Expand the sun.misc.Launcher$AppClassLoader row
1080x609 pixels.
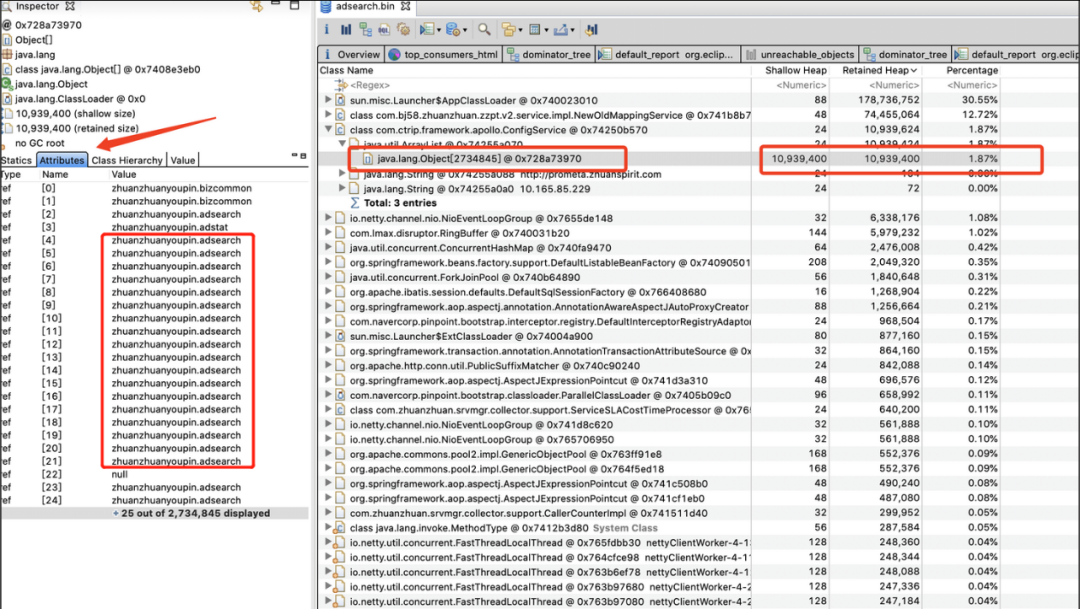pos(329,101)
